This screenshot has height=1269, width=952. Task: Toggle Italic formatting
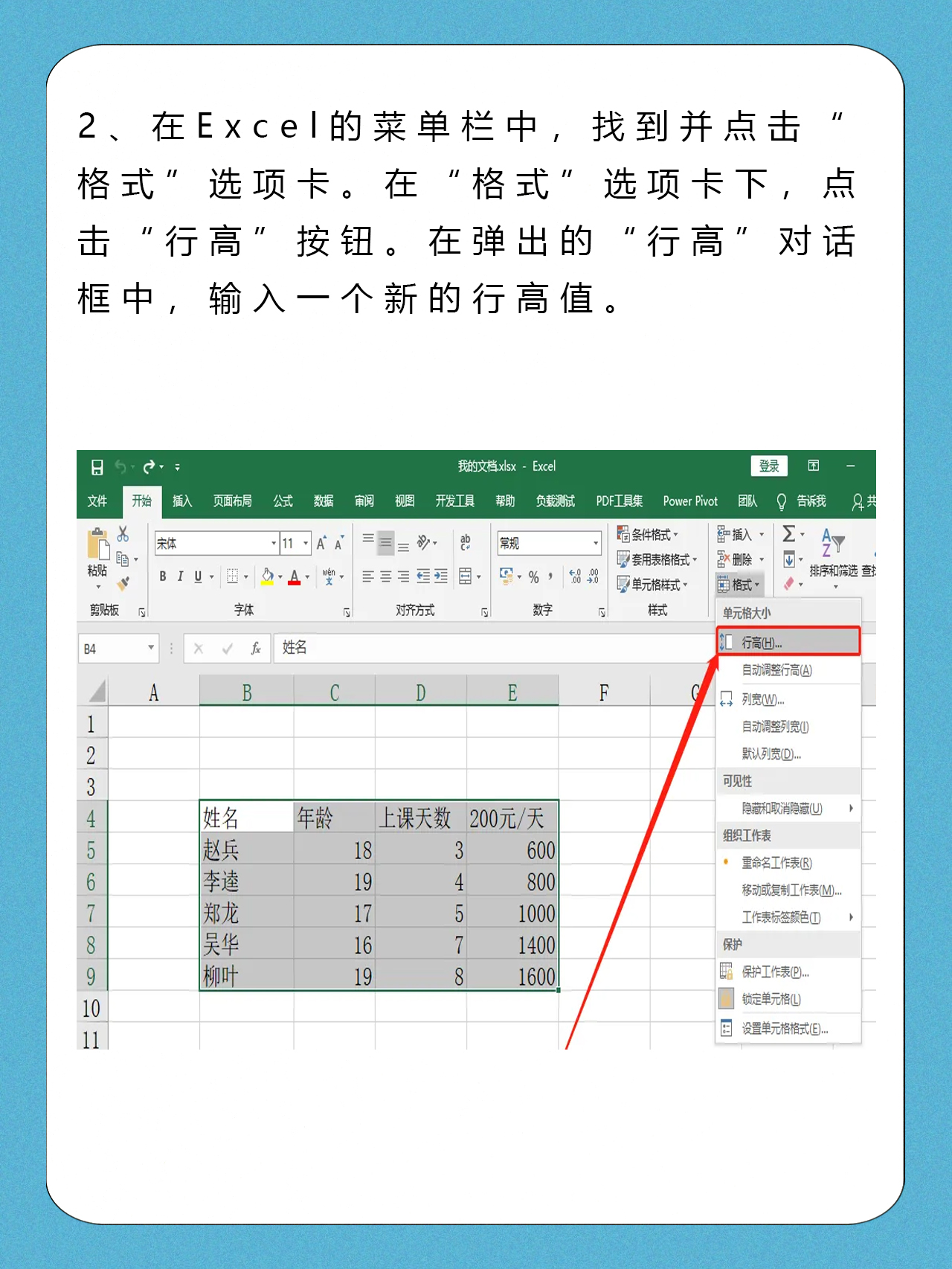180,576
